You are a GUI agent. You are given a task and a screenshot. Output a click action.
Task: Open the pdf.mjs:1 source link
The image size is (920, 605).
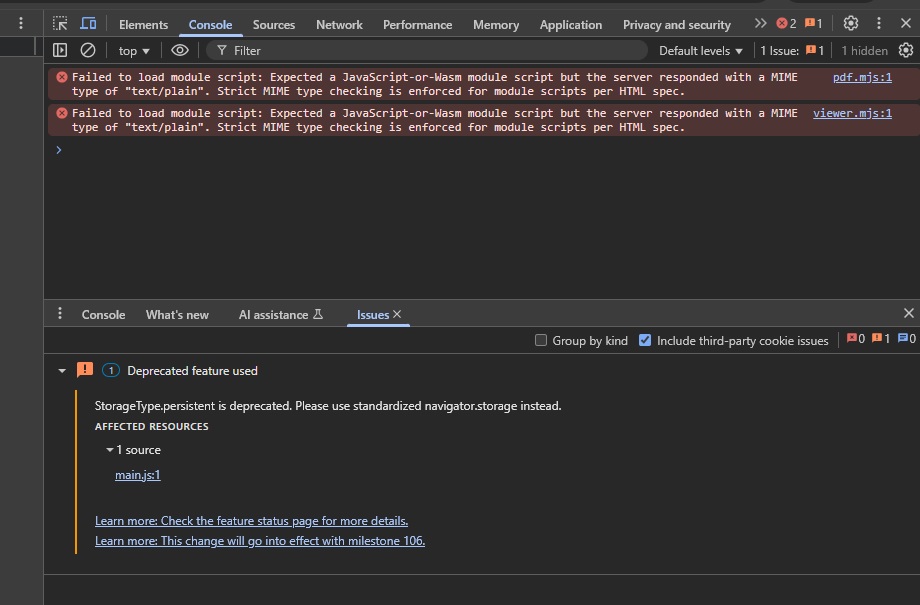862,77
